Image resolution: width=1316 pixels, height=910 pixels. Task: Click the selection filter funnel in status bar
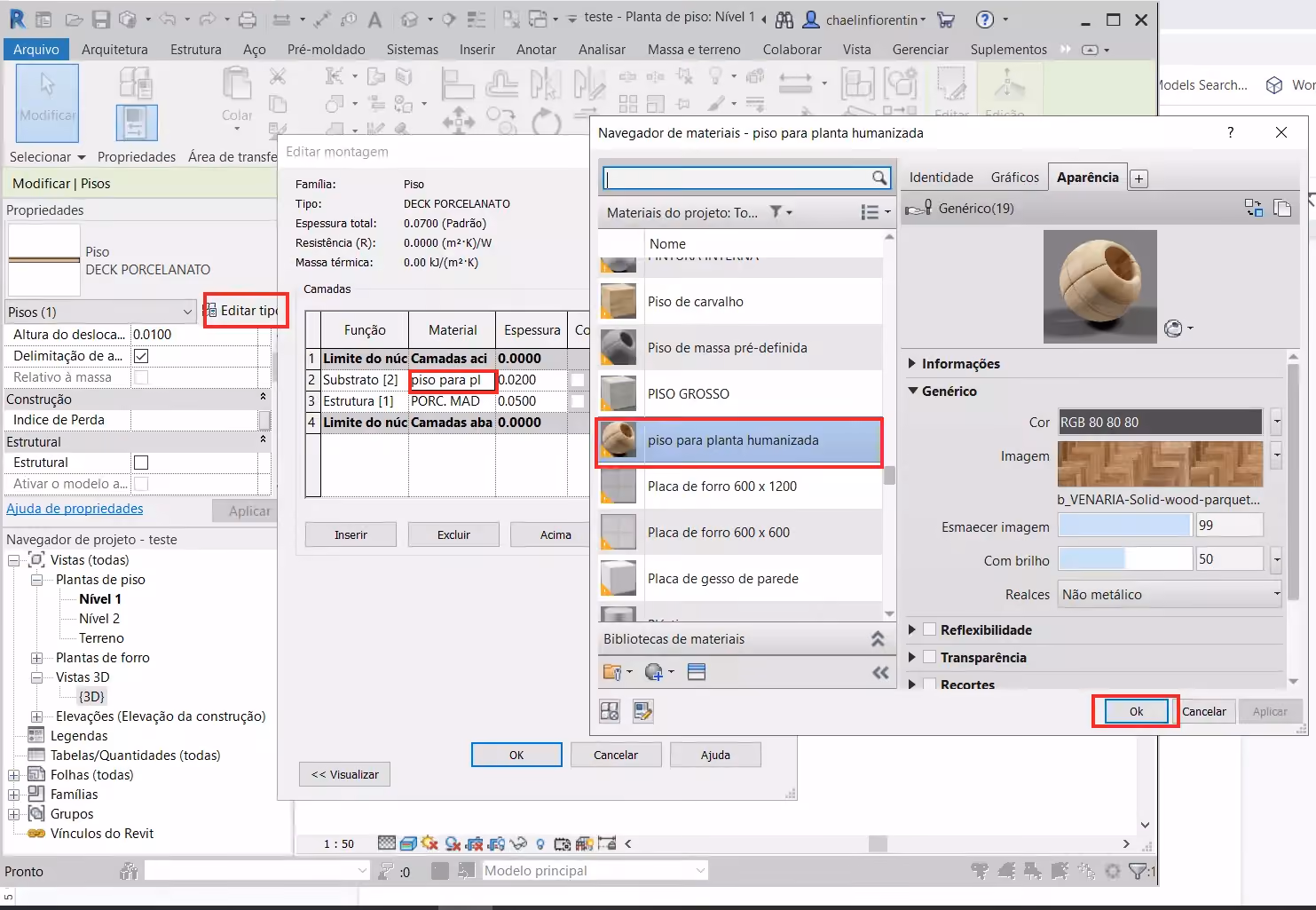pos(1139,871)
